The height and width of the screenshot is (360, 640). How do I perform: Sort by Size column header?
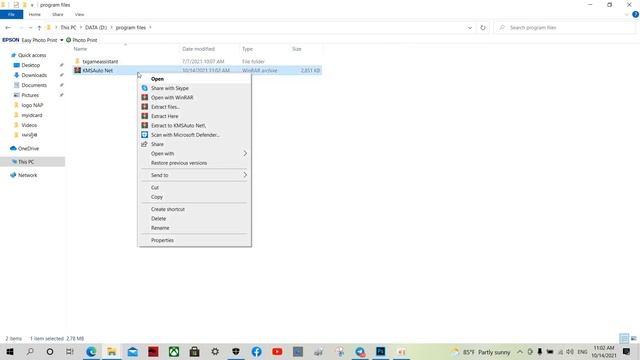click(x=297, y=49)
